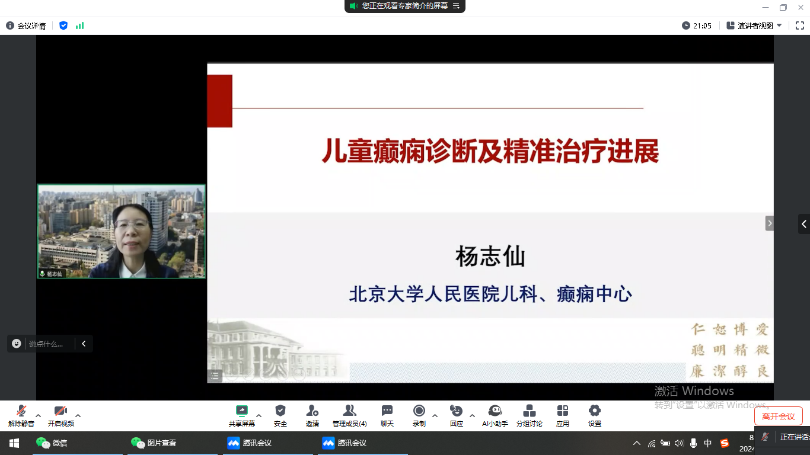The image size is (810, 455).
Task: Click the Share Screen (共享屏幕) icon
Action: point(241,411)
